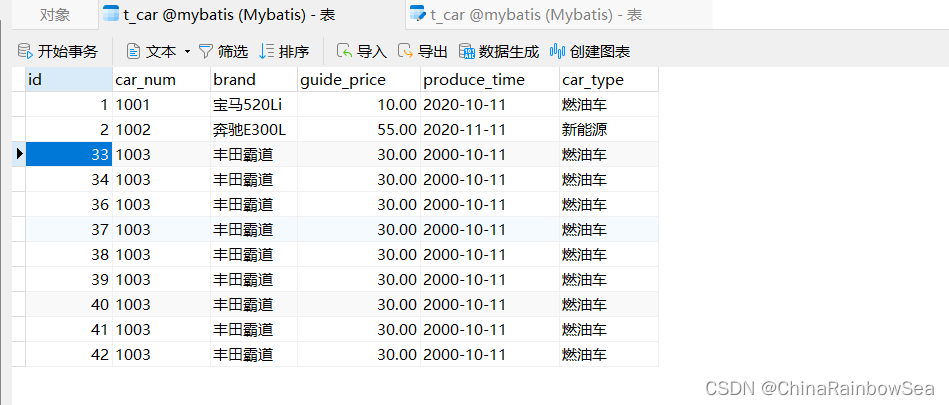Click the 筛选 filter button label
The height and width of the screenshot is (405, 949).
(233, 51)
